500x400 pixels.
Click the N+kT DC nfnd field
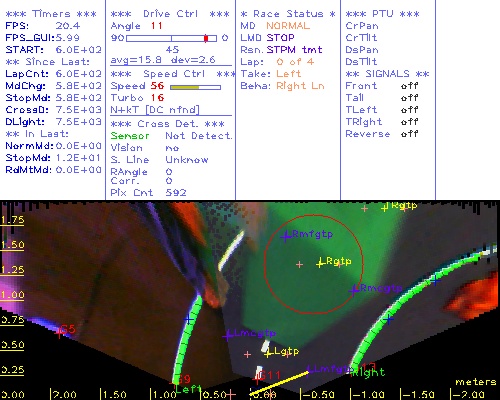tap(155, 110)
